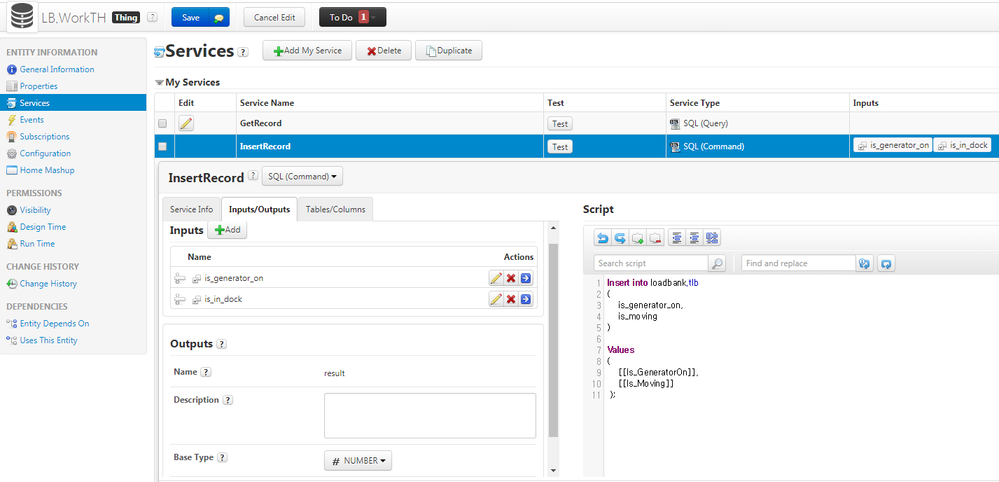Collapse the My Services section triangle
999x482 pixels.
pos(159,83)
